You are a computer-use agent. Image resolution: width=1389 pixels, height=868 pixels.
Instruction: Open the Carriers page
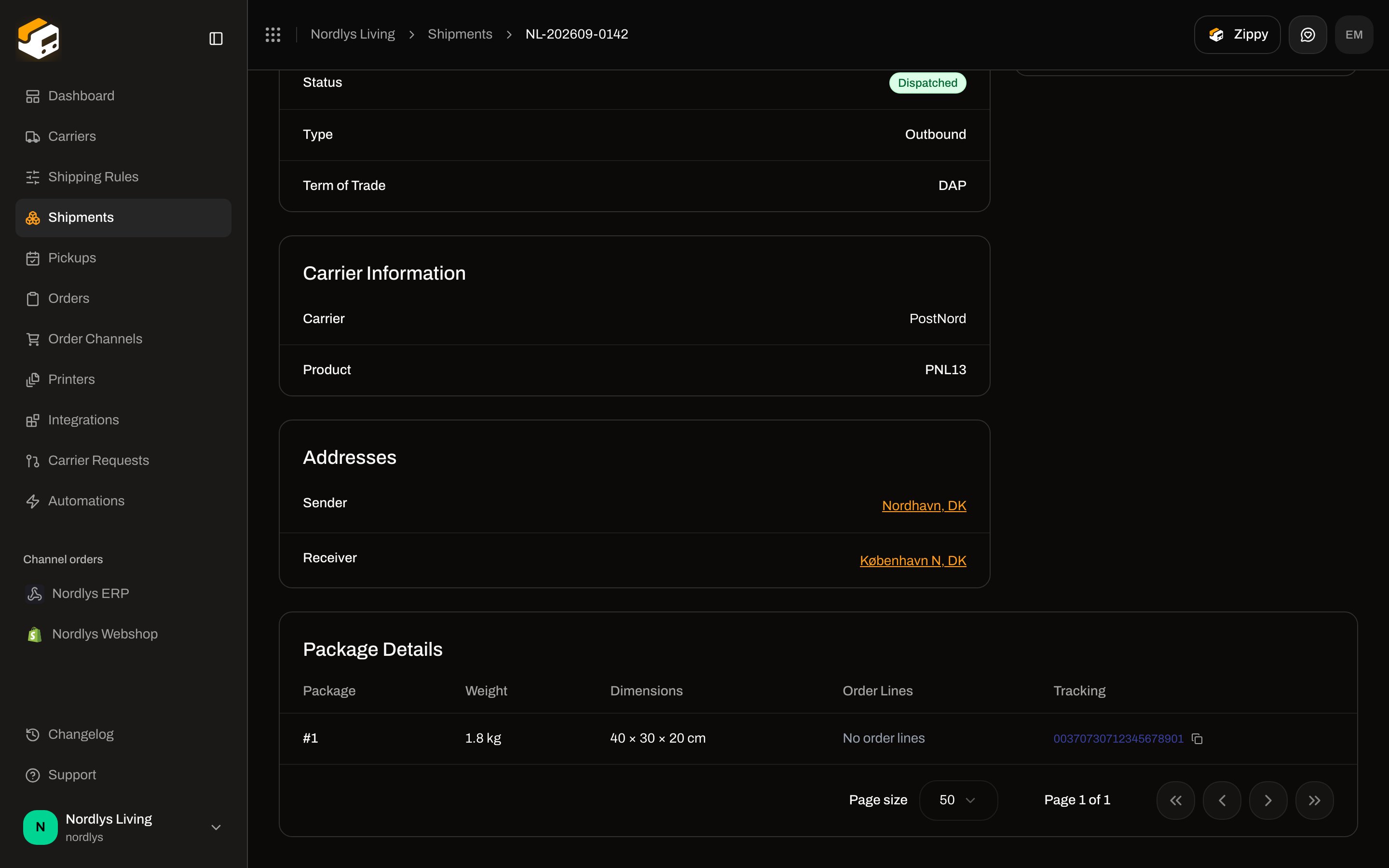(x=123, y=136)
